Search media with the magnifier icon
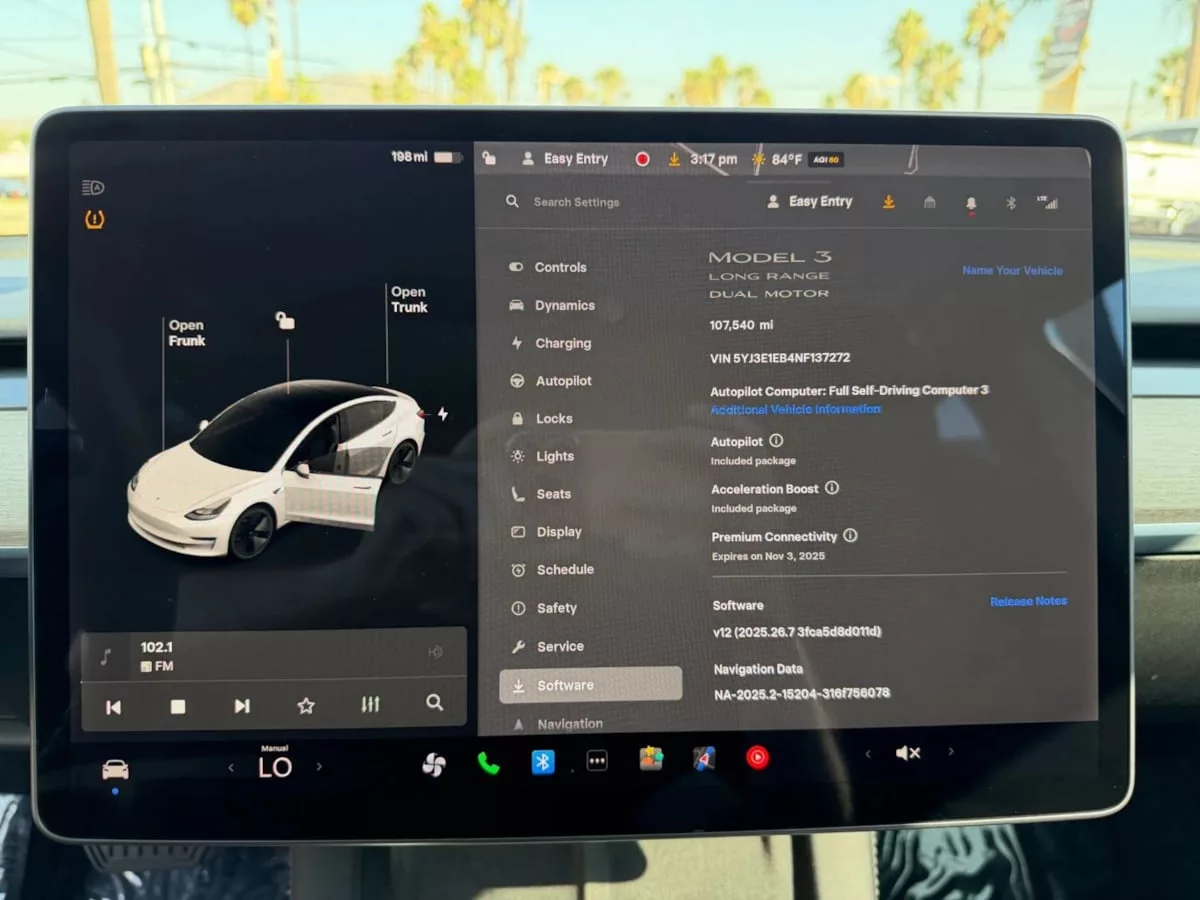Image resolution: width=1200 pixels, height=900 pixels. click(434, 703)
